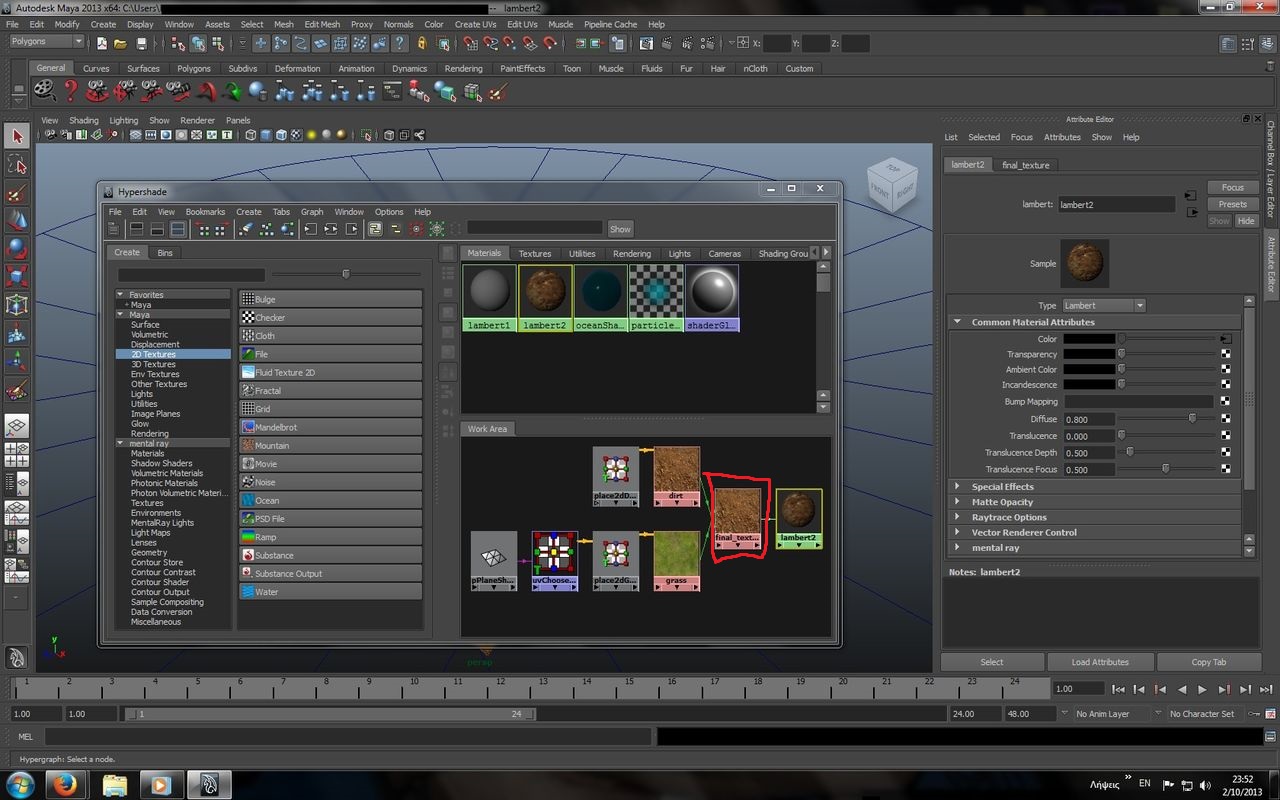Click the Color swatch of lambert2
Image resolution: width=1280 pixels, height=800 pixels.
tap(1088, 339)
